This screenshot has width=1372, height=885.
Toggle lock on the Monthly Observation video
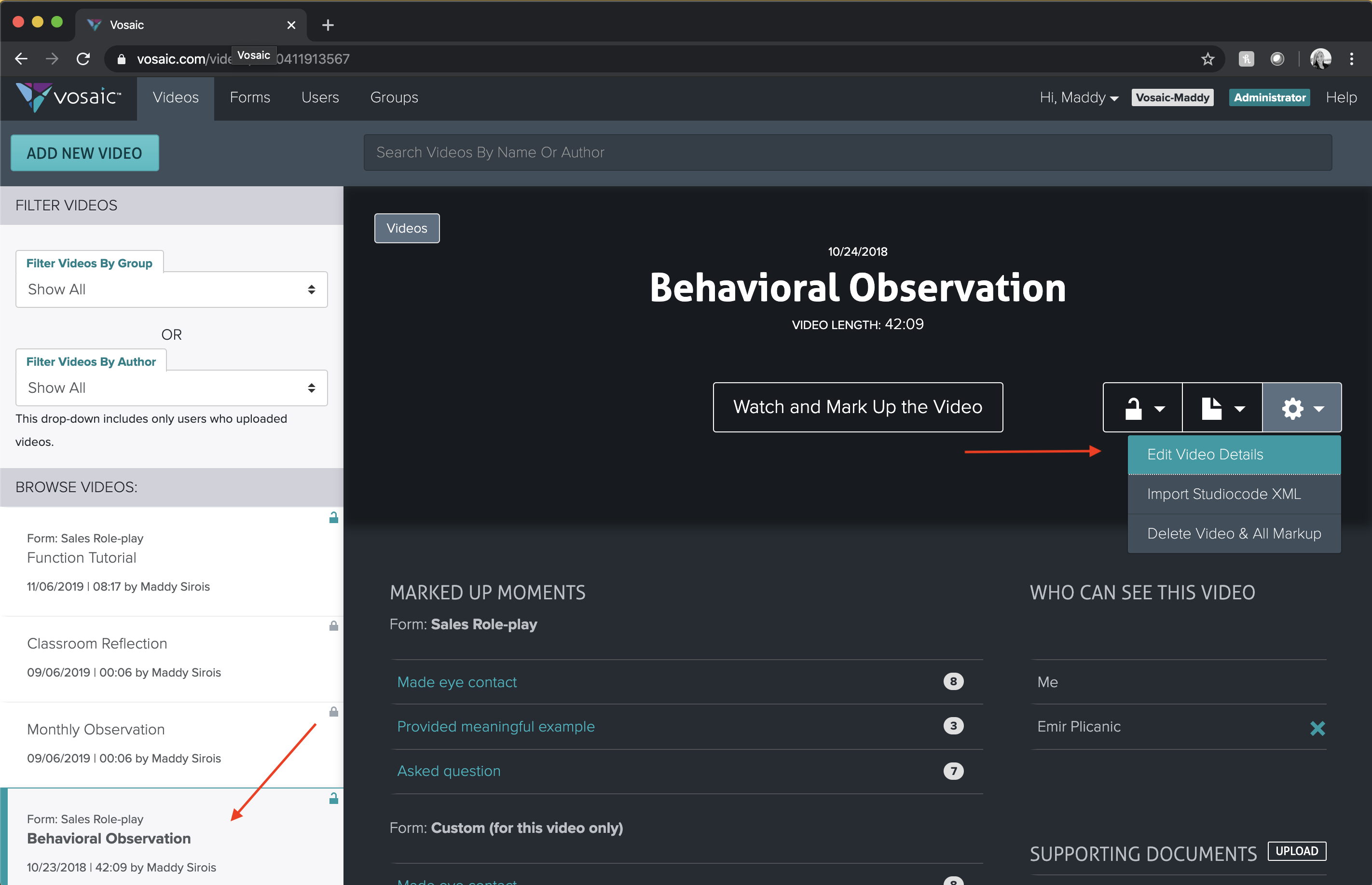click(x=333, y=712)
